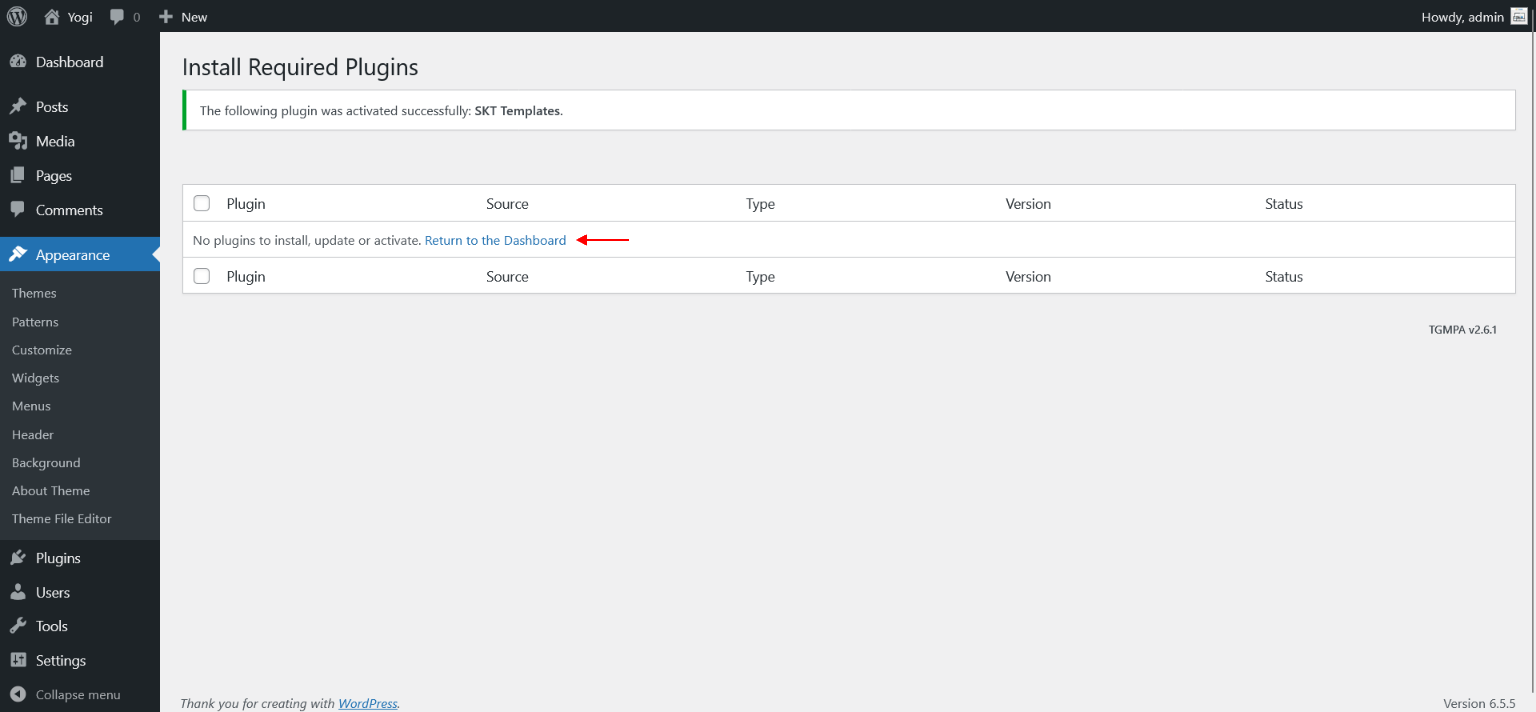Viewport: 1536px width, 712px height.
Task: Open the Themes submenu
Action: [x=34, y=293]
